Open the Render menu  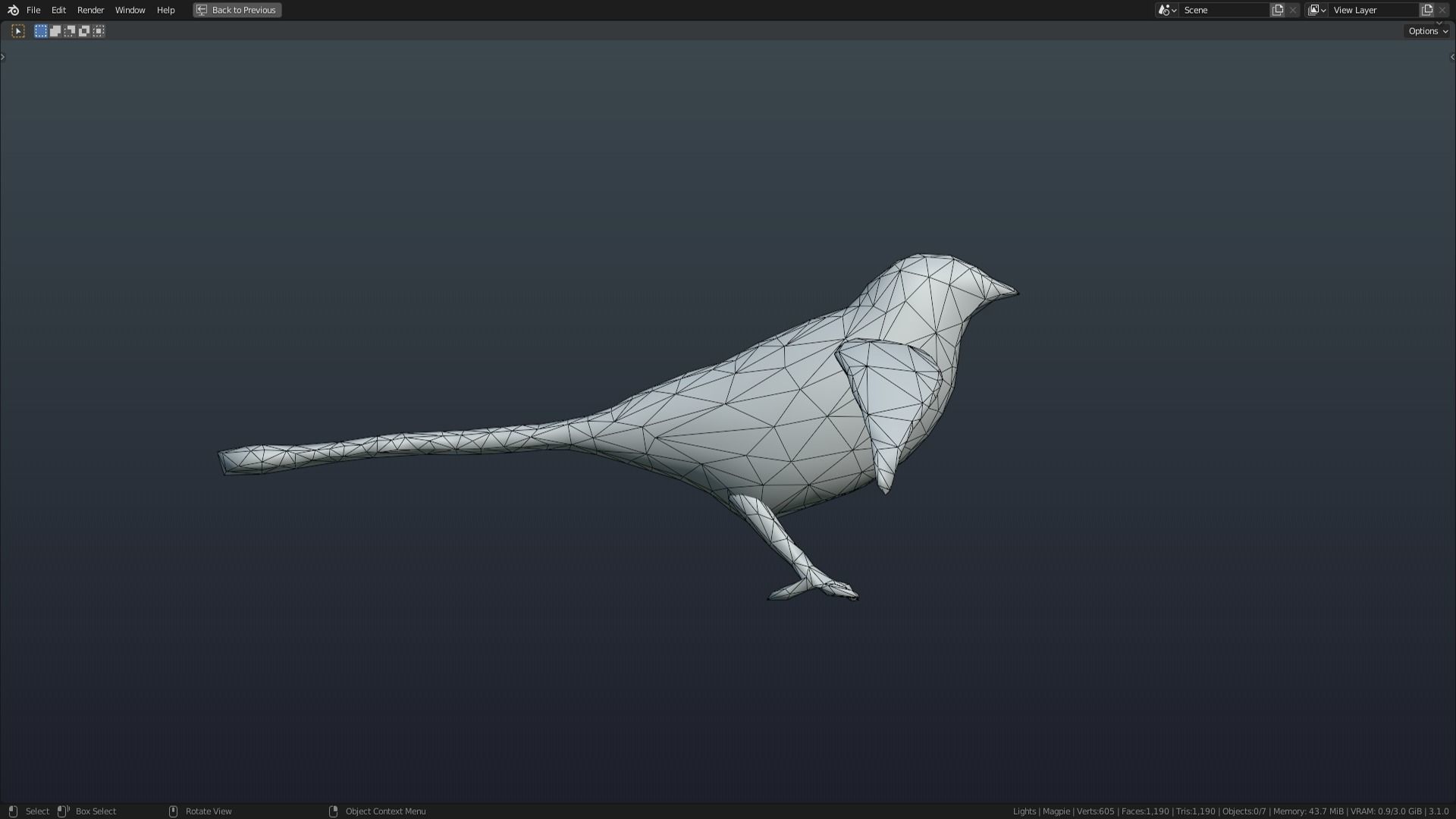click(x=90, y=10)
